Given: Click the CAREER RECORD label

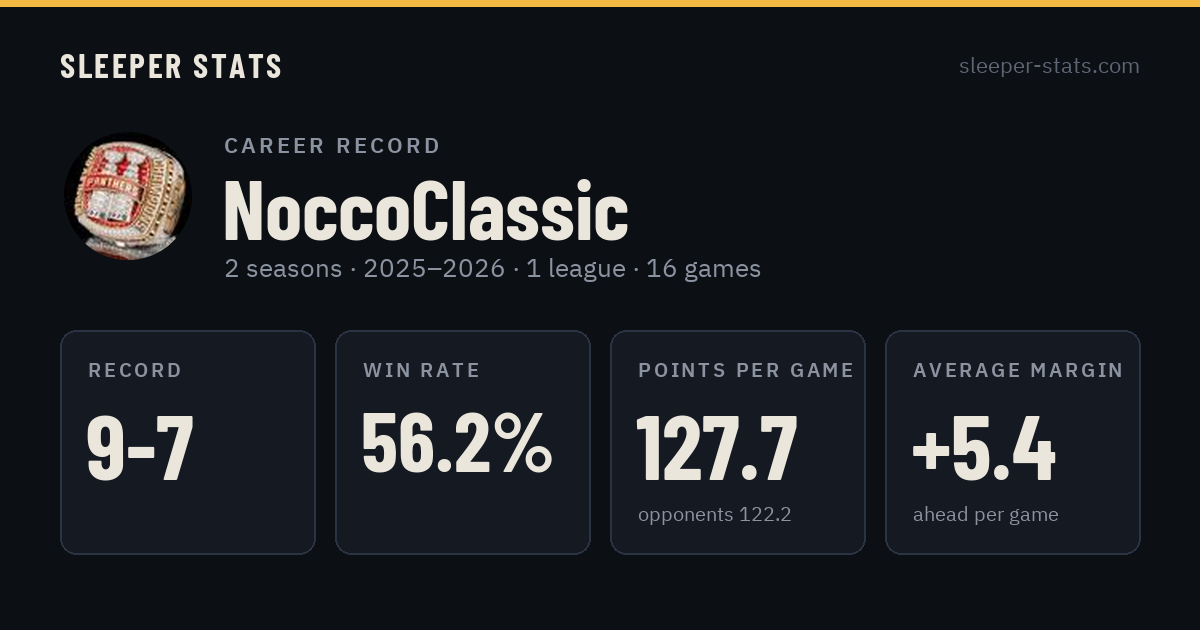Looking at the screenshot, I should click(x=332, y=146).
